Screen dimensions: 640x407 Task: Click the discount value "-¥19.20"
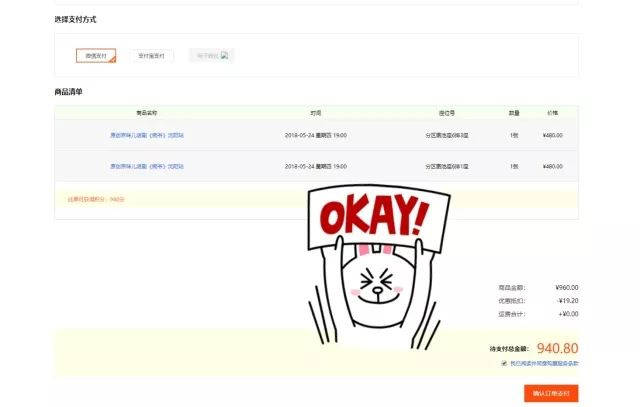coord(568,300)
